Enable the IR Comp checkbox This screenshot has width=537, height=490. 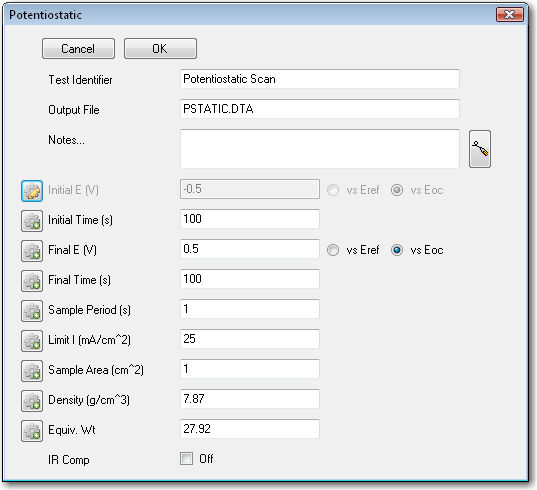(186, 458)
